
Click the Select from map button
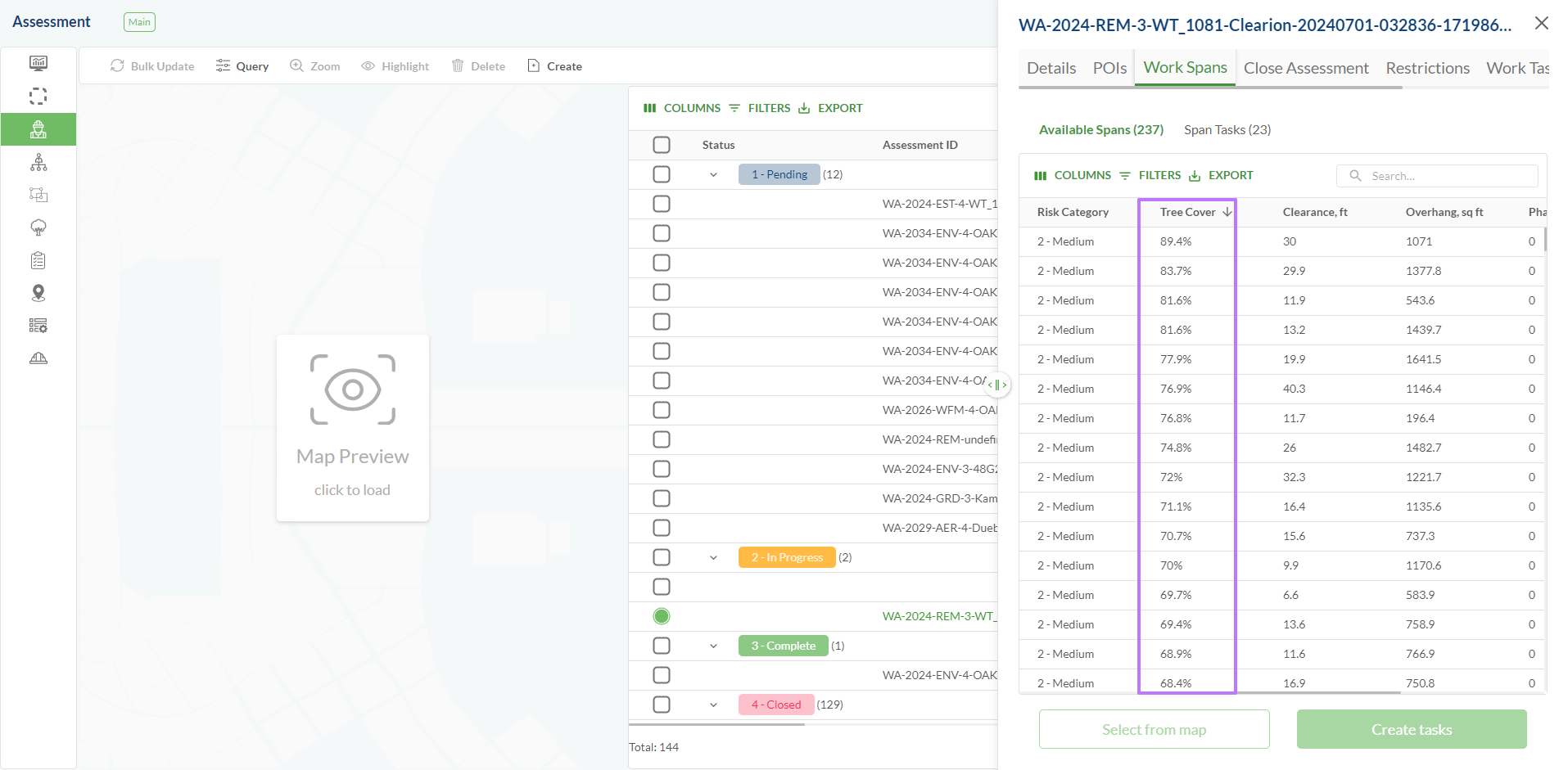(1154, 729)
